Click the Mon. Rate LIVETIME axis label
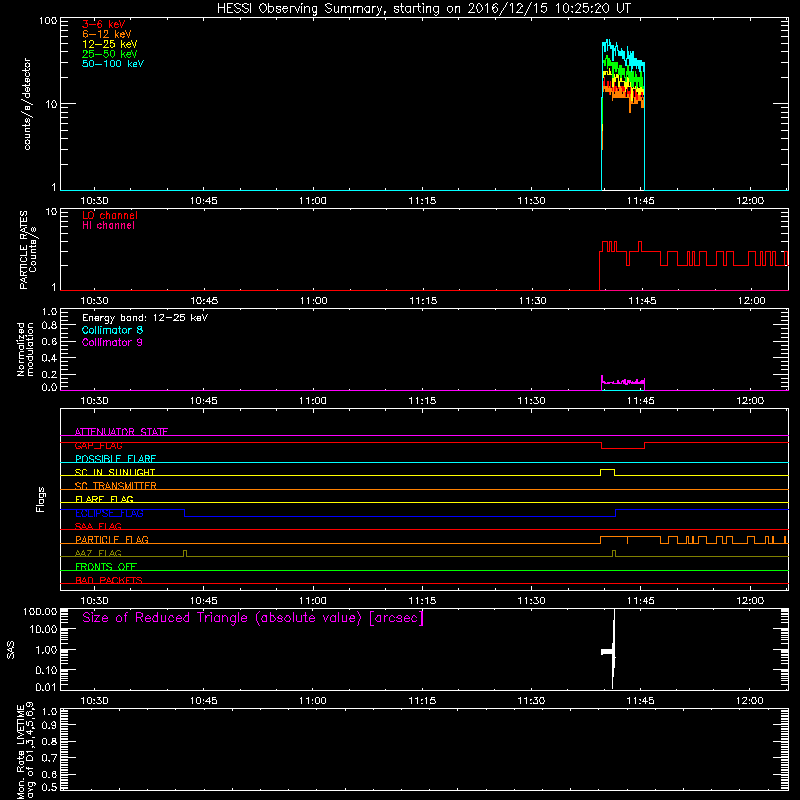 [26, 751]
